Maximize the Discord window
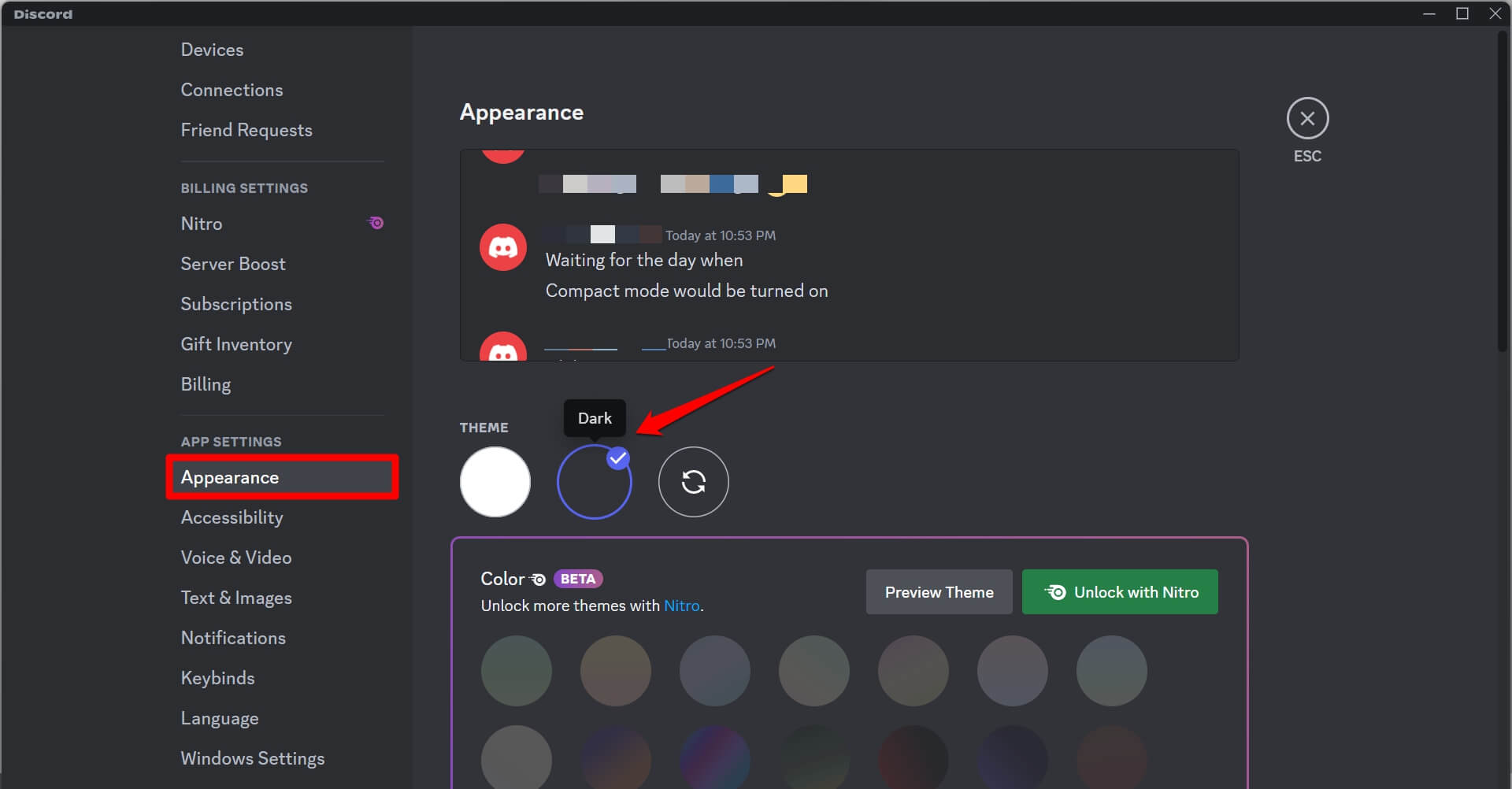The height and width of the screenshot is (789, 1512). 1462,13
